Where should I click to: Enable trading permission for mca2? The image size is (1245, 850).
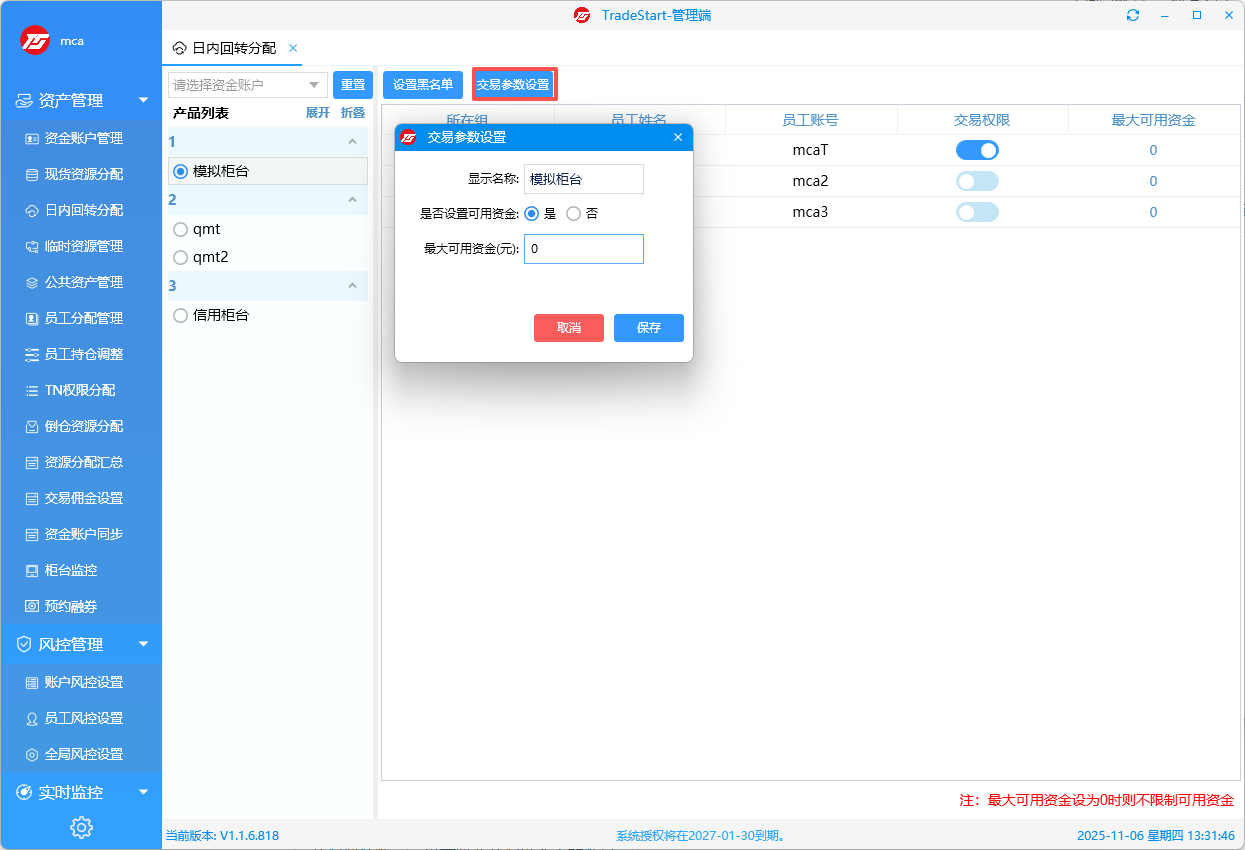pos(977,182)
